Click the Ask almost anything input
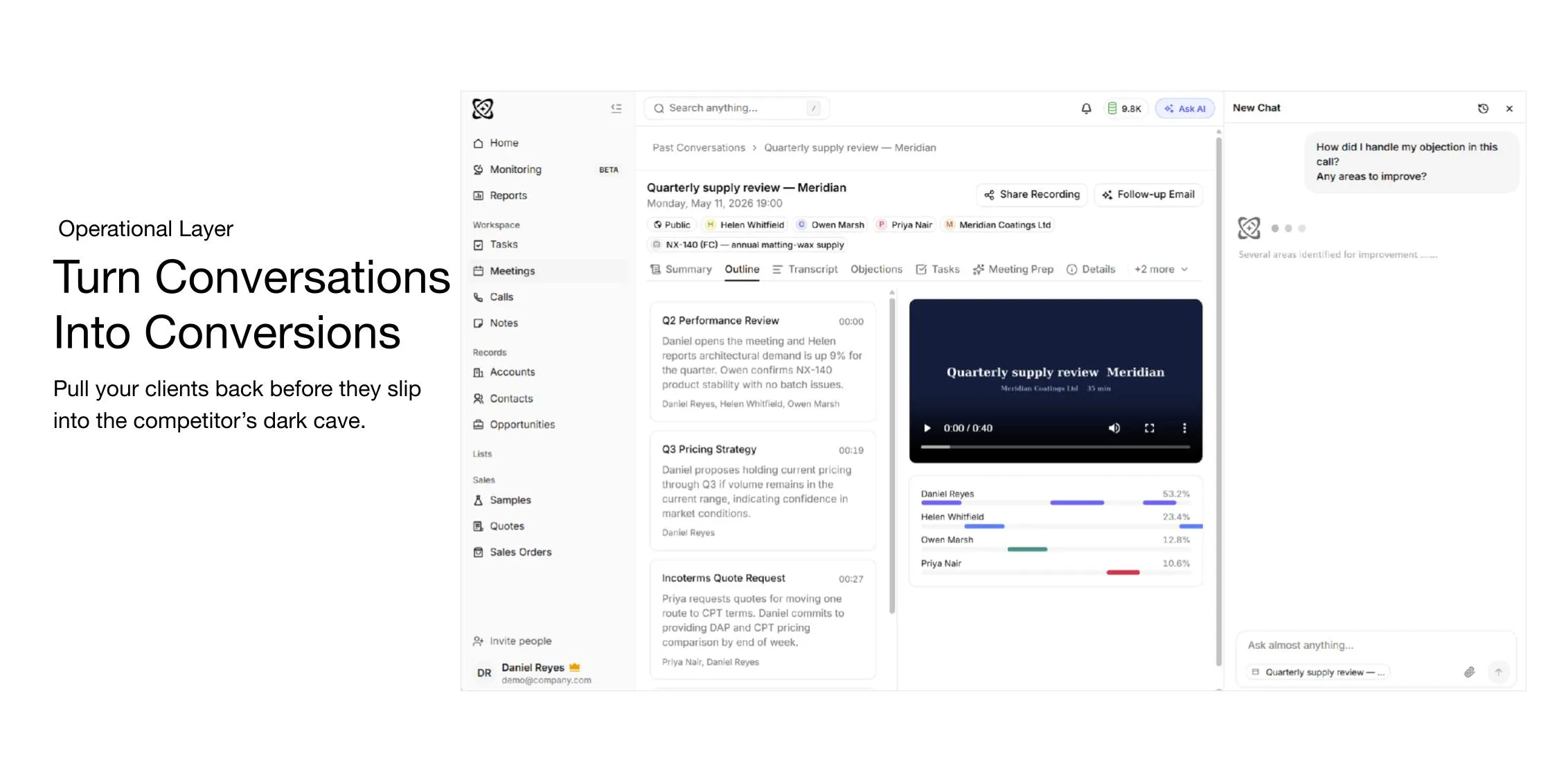This screenshot has width=1550, height=784. pos(1375,645)
